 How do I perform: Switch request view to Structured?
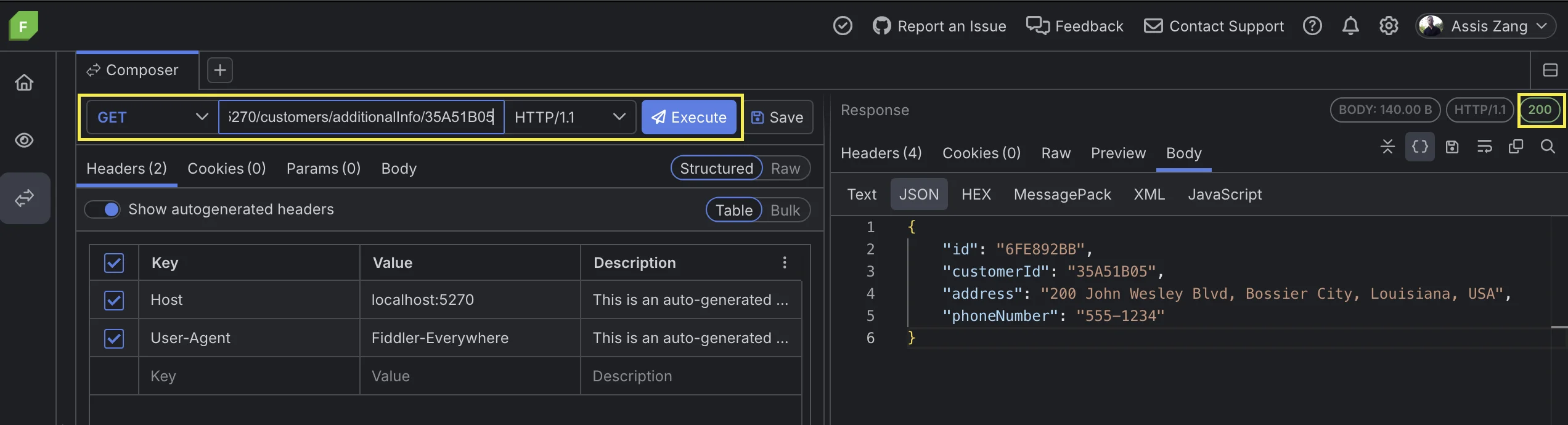pos(716,168)
